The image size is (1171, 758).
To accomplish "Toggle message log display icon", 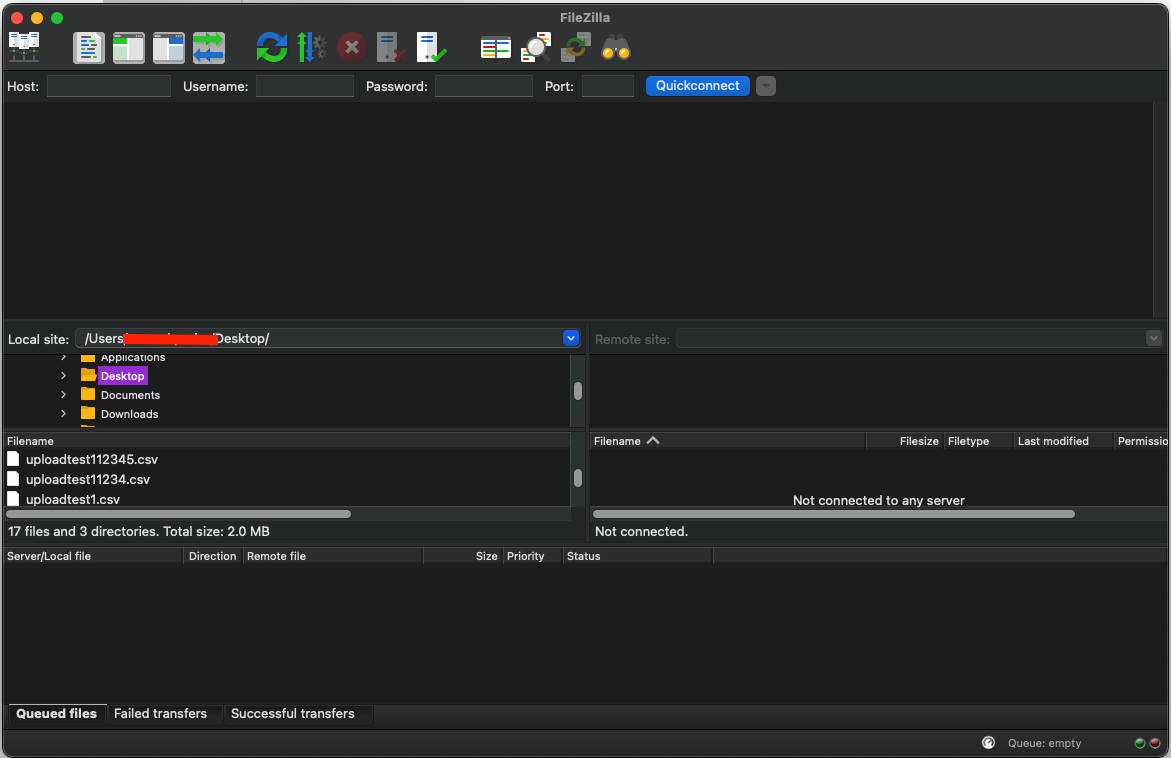I will [88, 48].
